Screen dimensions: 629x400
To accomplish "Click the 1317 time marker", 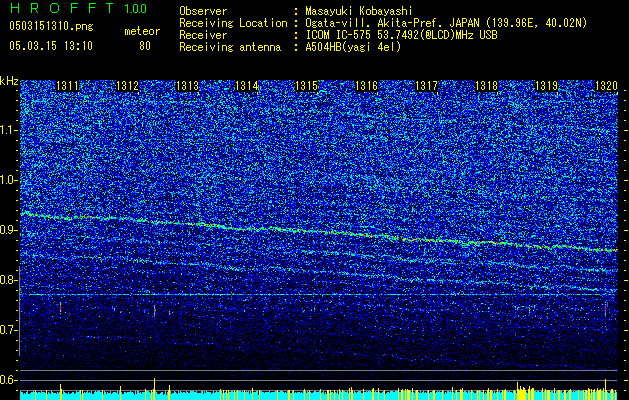I will tap(426, 86).
